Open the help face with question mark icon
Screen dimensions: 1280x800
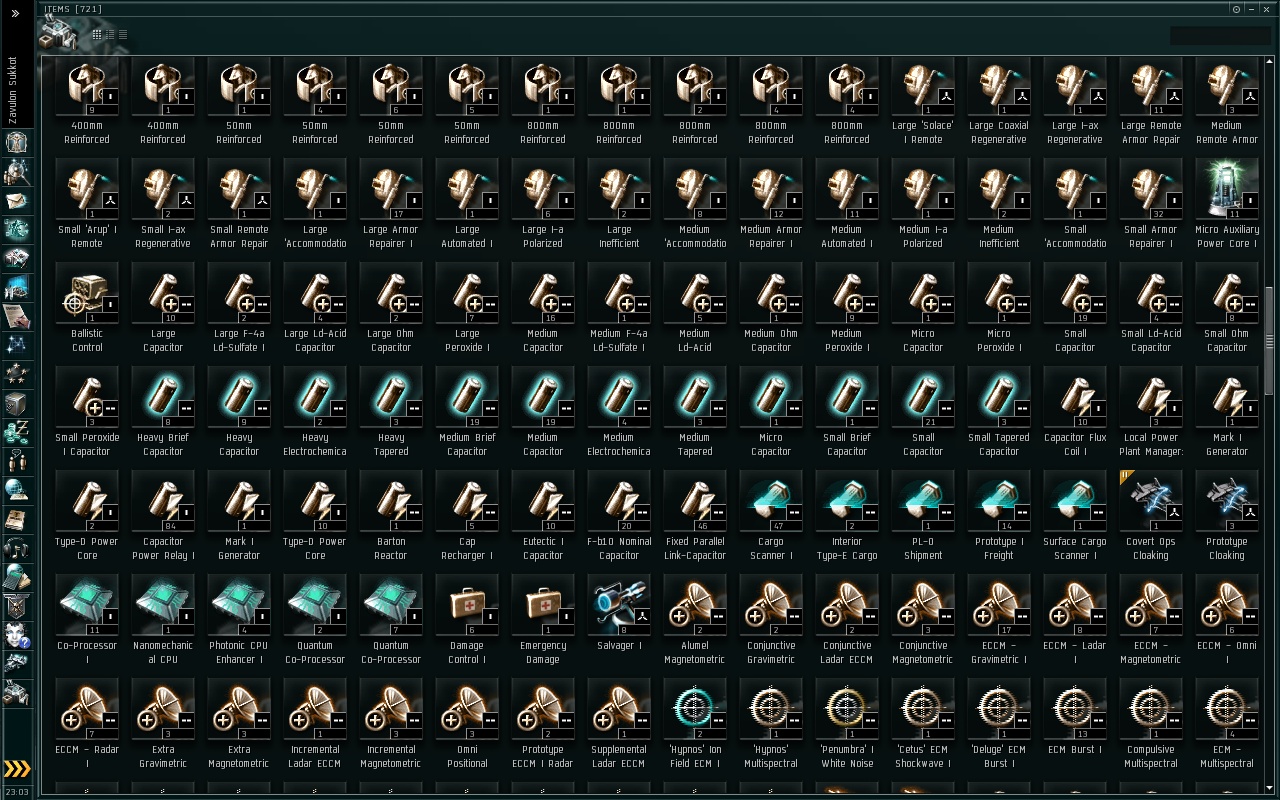[16, 634]
